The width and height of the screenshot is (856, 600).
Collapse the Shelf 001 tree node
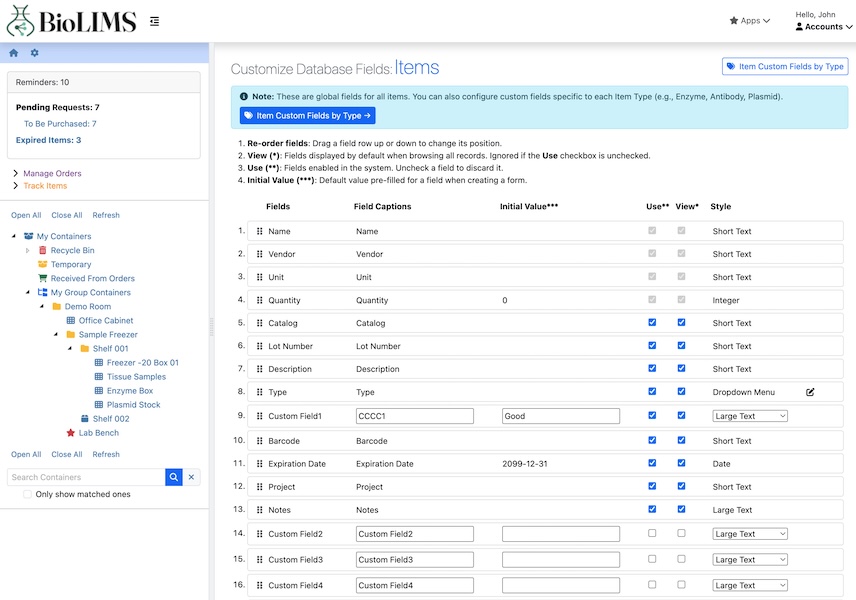pos(69,348)
